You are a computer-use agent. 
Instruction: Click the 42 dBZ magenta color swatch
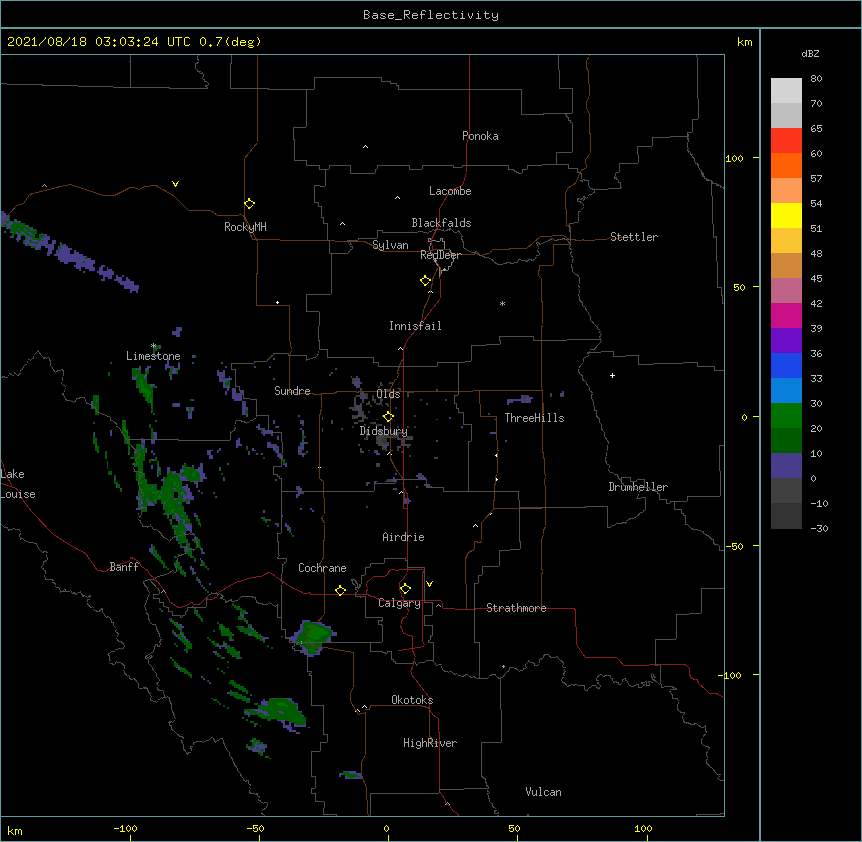(x=786, y=315)
